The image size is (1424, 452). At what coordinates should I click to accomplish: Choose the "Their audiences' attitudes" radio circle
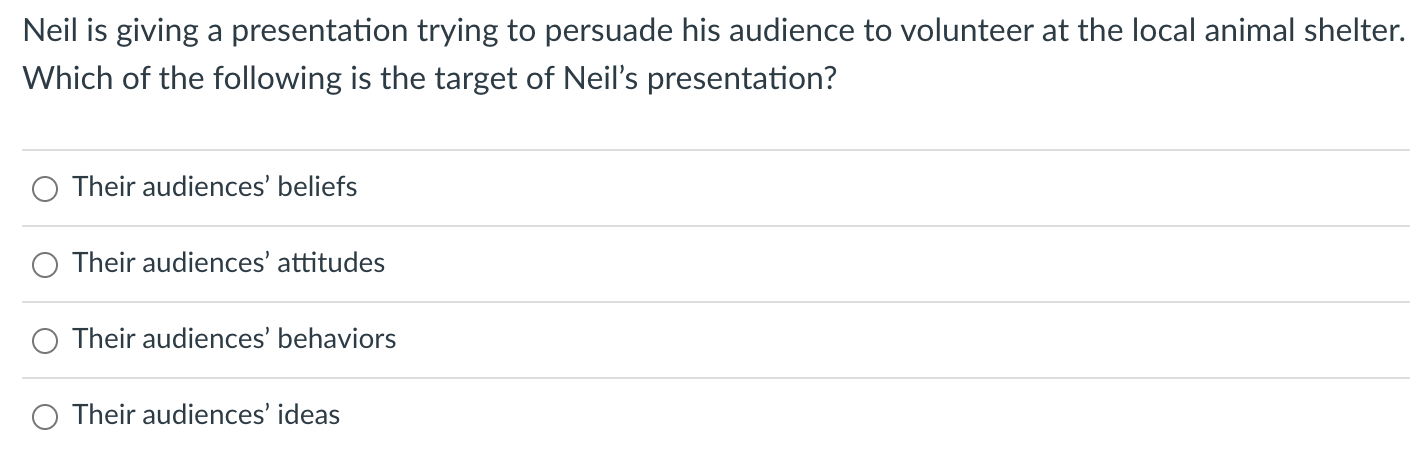coord(45,265)
